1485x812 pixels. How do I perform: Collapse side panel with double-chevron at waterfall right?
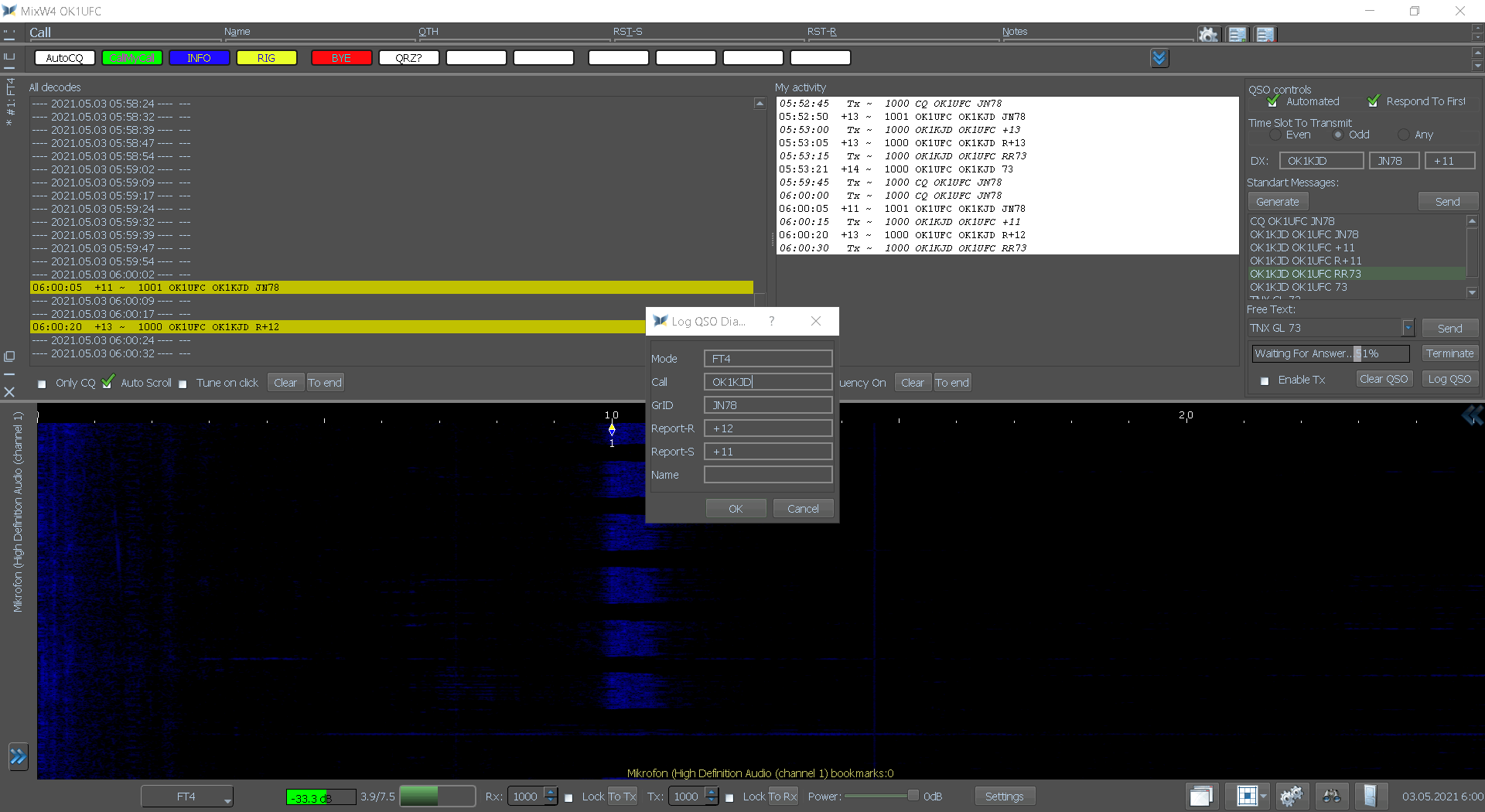click(1472, 416)
